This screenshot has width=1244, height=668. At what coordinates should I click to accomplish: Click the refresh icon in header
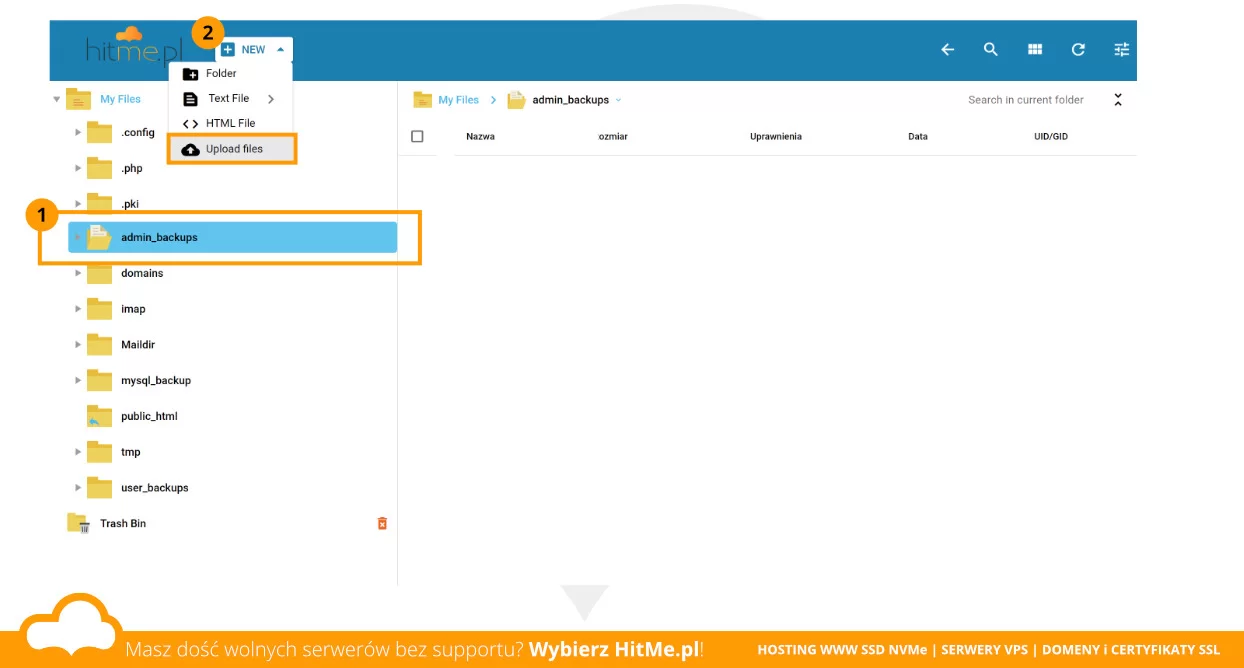[x=1078, y=49]
